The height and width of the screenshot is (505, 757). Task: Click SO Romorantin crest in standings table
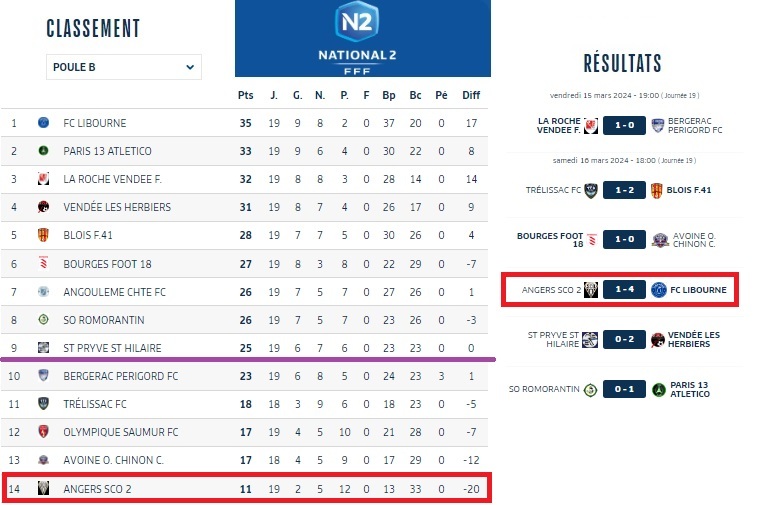point(43,320)
